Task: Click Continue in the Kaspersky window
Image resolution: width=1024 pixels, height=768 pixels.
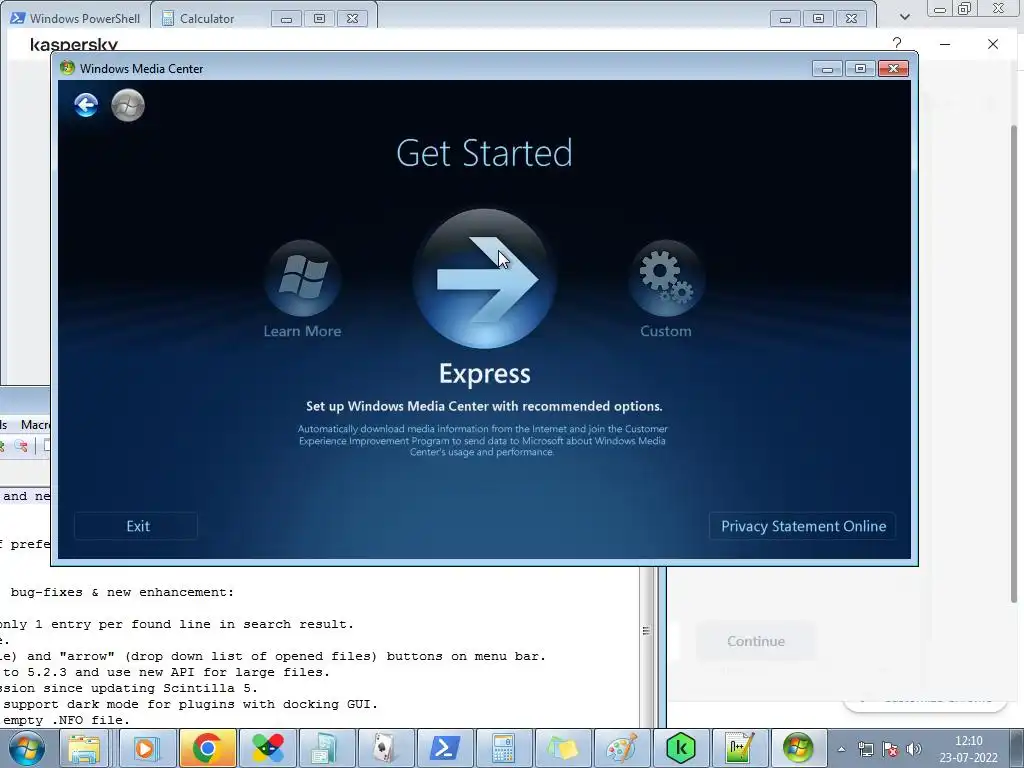Action: pos(756,641)
